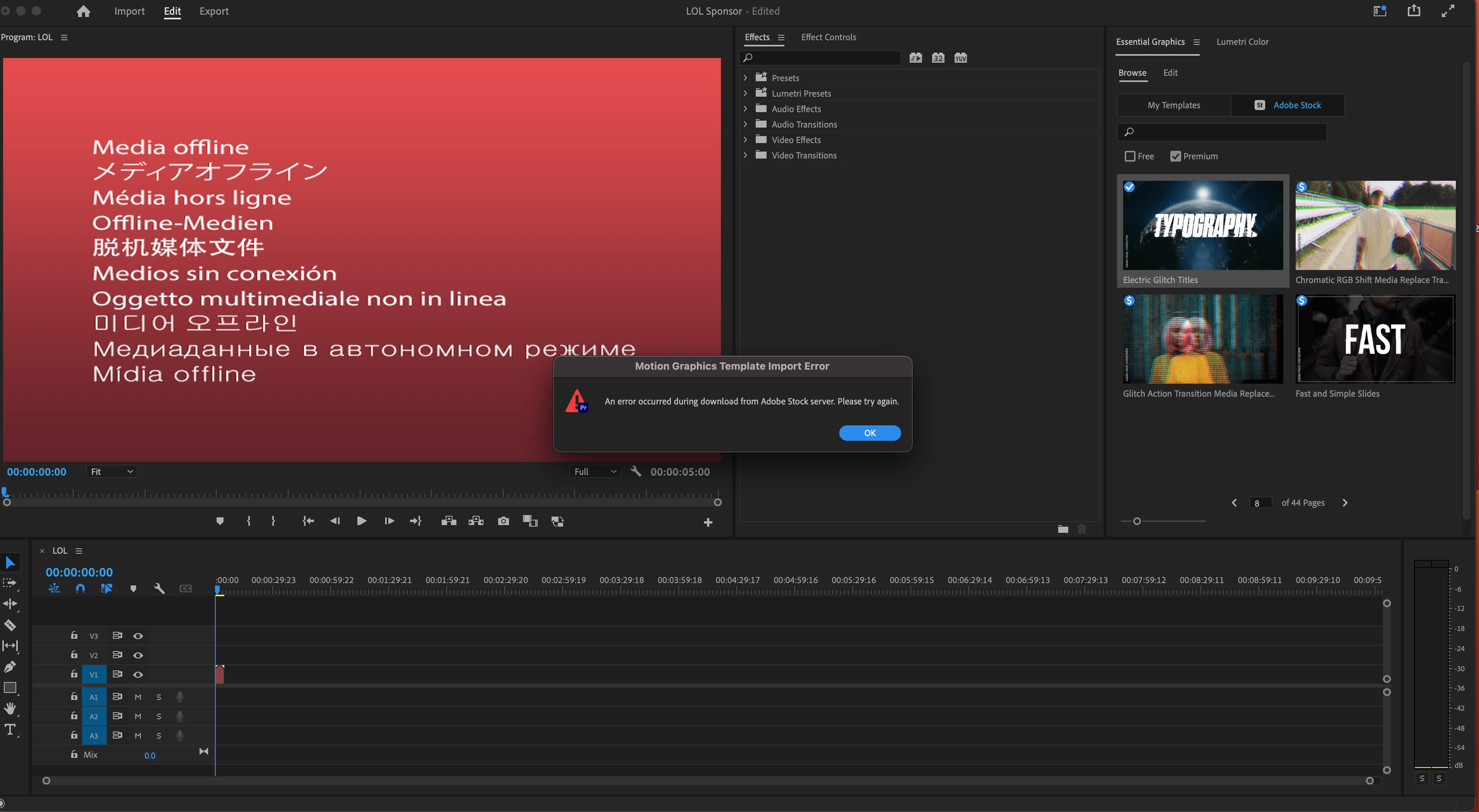
Task: Expand the Video Effects folder
Action: [x=745, y=140]
